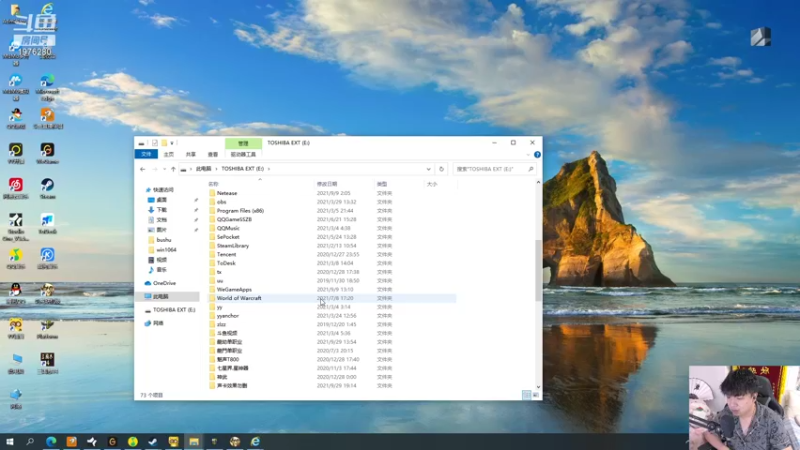
Task: Switch to large thumbnails view icon
Action: [535, 395]
